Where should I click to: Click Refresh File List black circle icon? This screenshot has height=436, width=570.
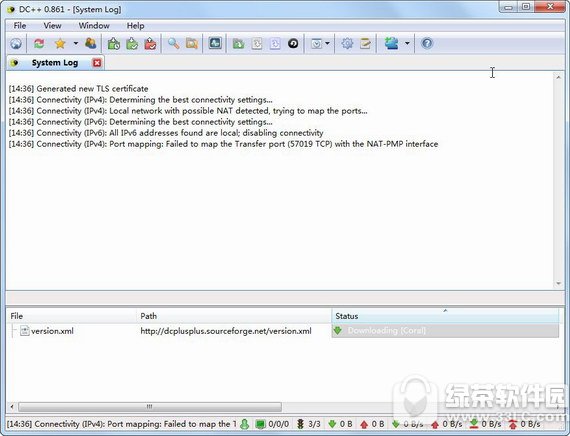coord(293,44)
